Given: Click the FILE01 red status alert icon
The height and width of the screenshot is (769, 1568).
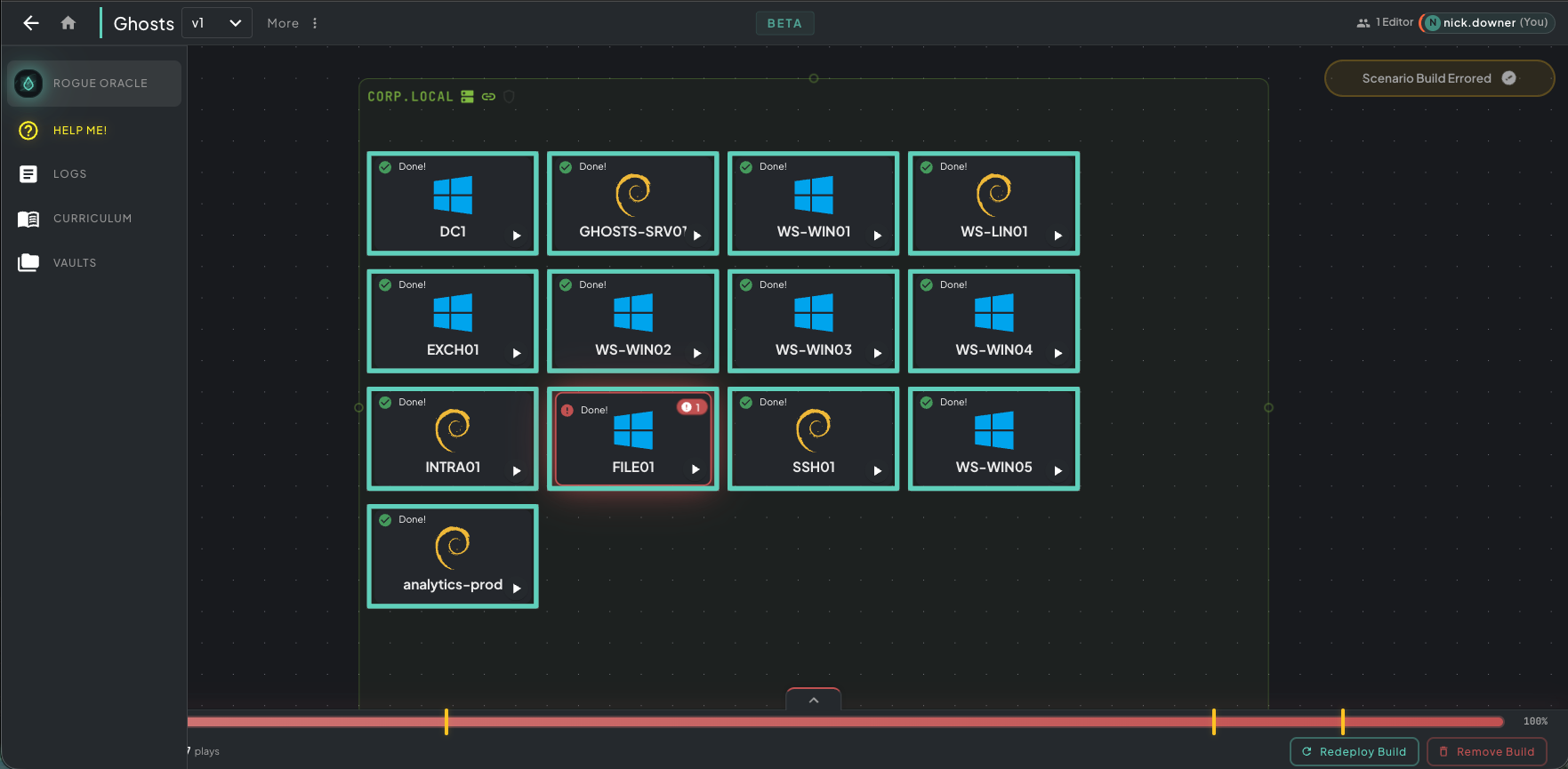Looking at the screenshot, I should coord(567,411).
